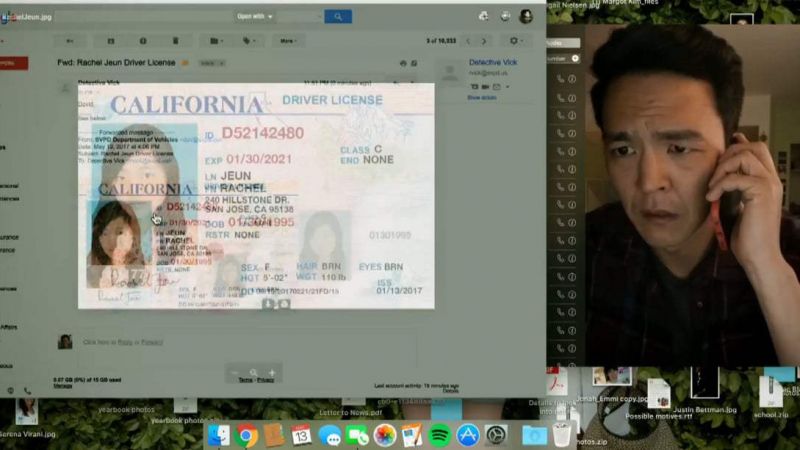Open the Detective Vick contact link
Image resolution: width=800 pixels, height=450 pixels.
493,62
